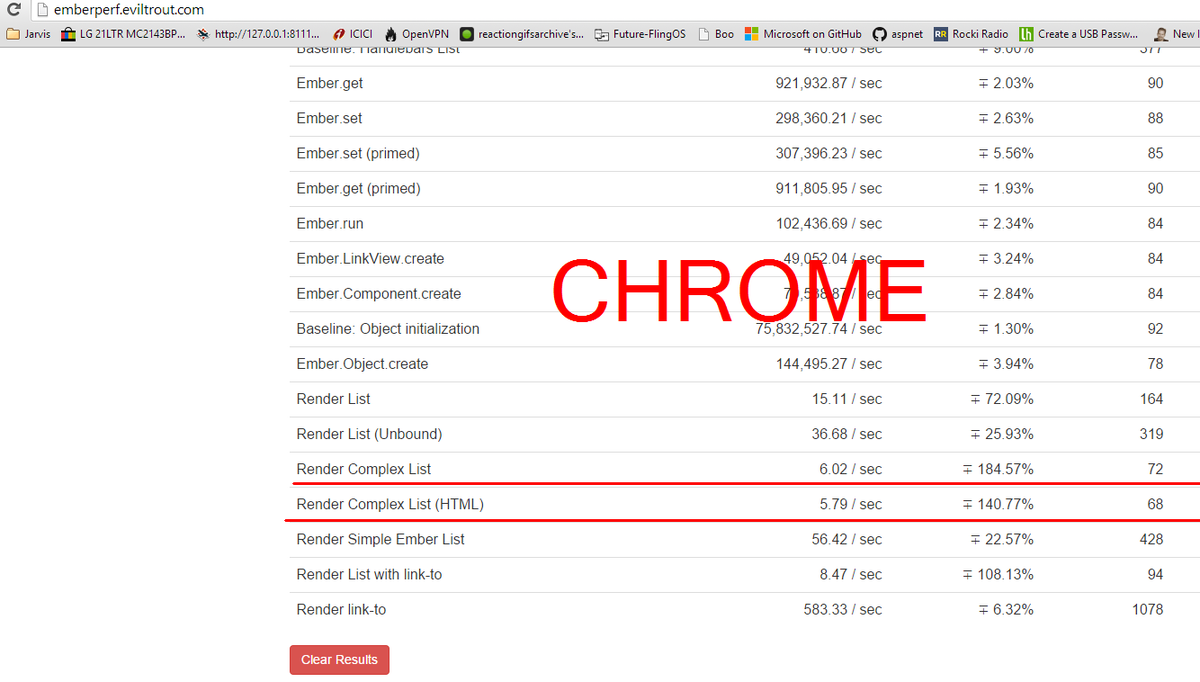This screenshot has width=1200, height=682.
Task: Click the value '144,495.27 / sec'
Action: 829,364
